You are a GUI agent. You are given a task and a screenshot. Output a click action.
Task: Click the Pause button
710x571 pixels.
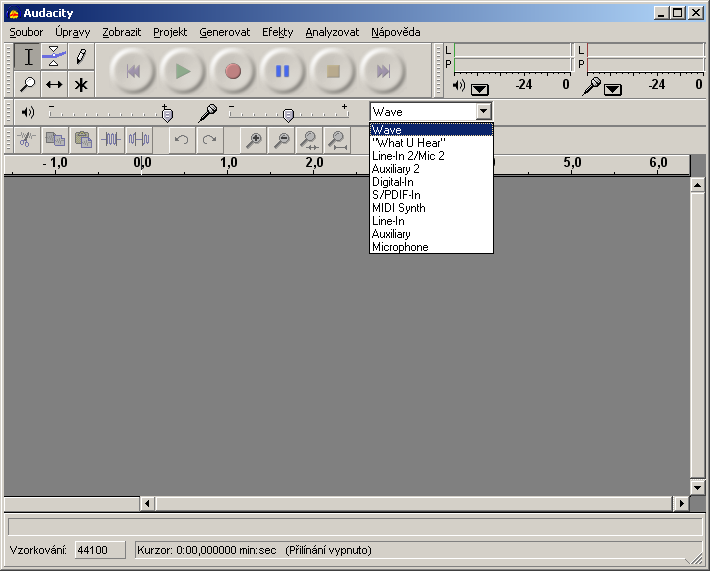pos(282,71)
